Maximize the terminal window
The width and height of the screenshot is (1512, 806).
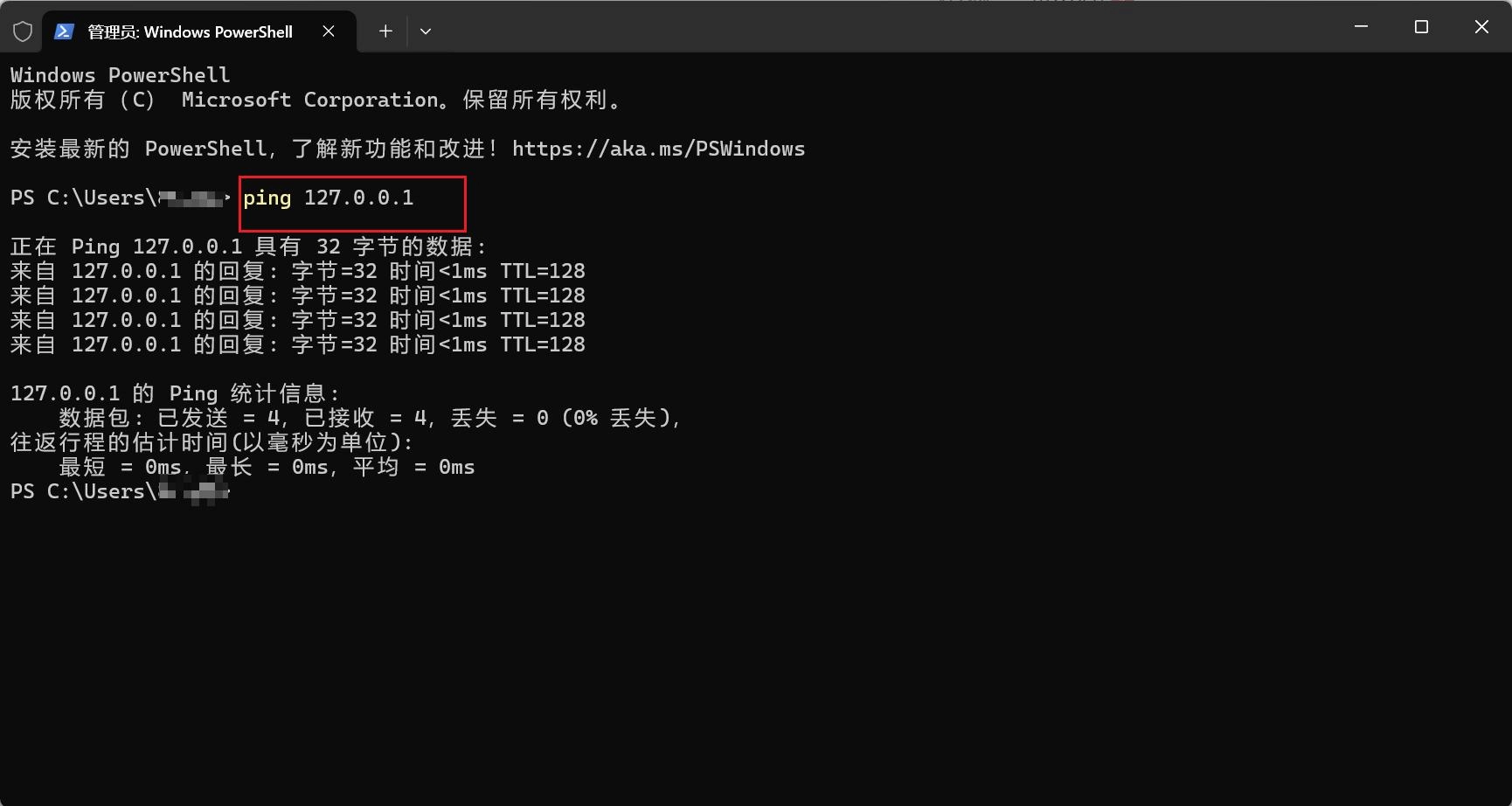[x=1421, y=27]
